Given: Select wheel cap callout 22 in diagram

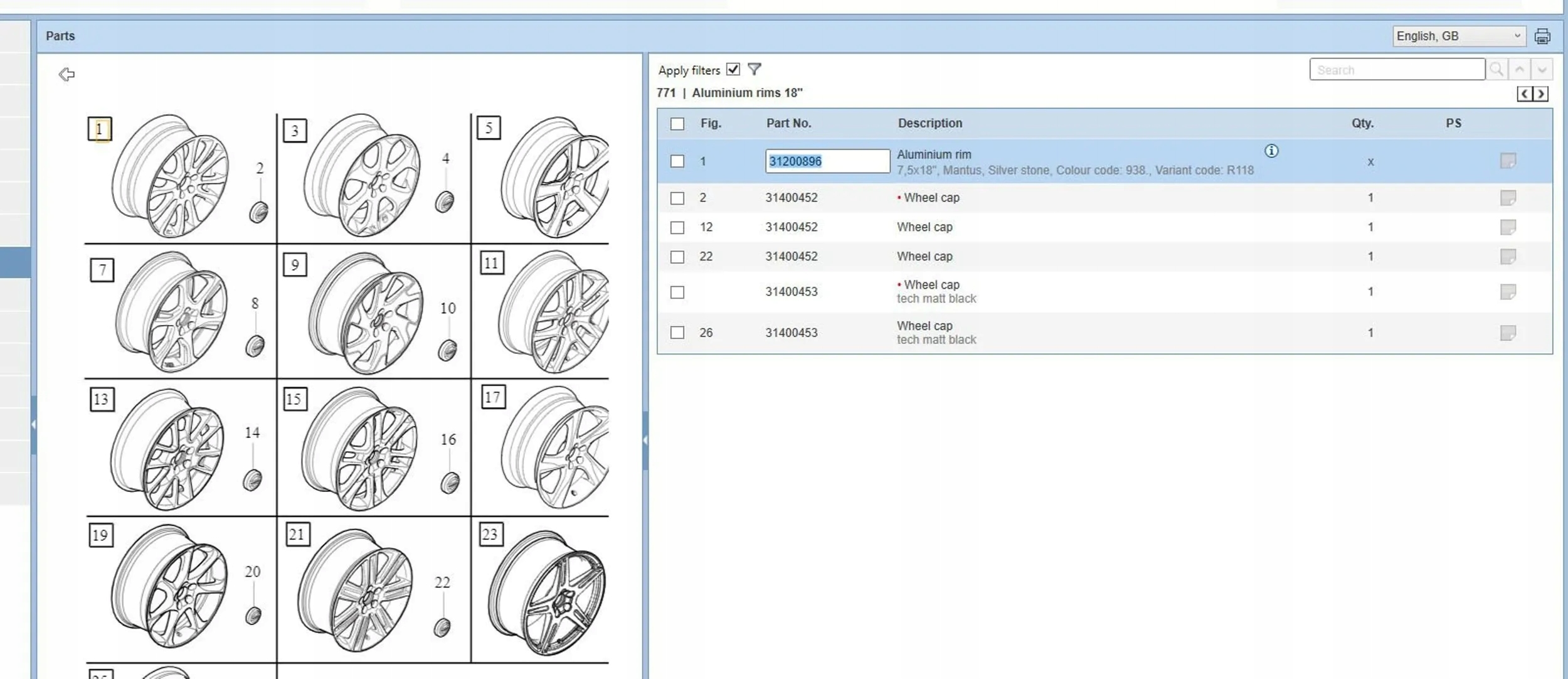Looking at the screenshot, I should coord(442,583).
